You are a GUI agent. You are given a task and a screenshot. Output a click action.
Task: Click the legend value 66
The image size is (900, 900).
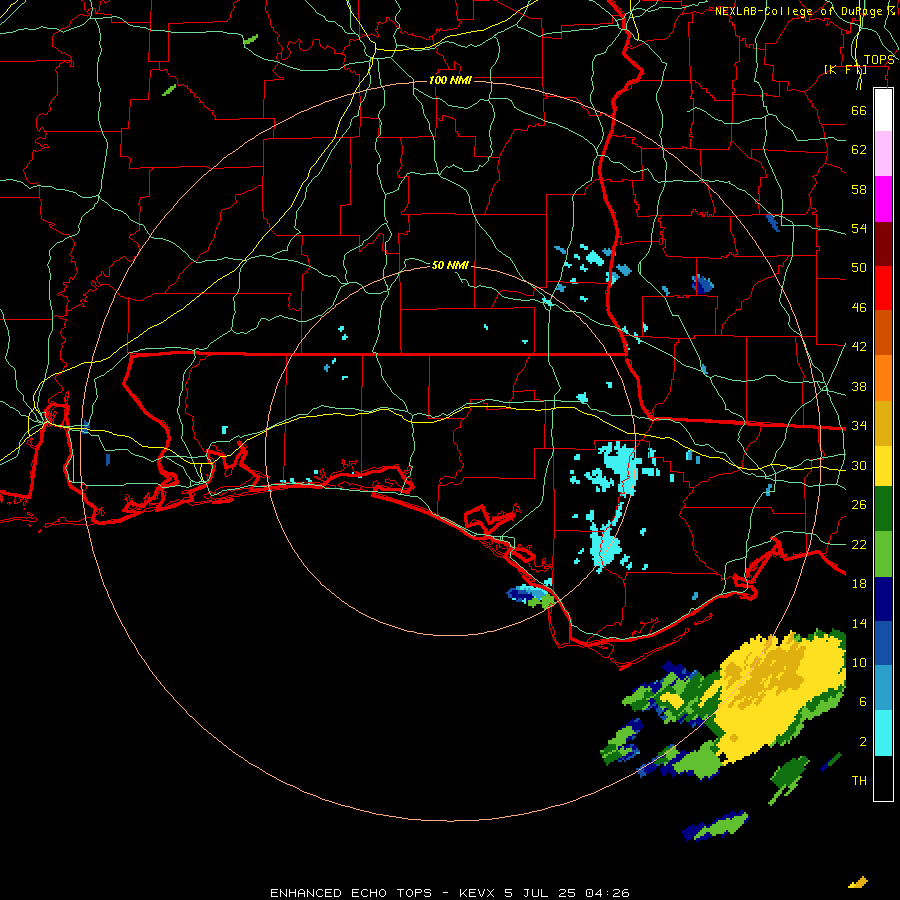click(859, 110)
